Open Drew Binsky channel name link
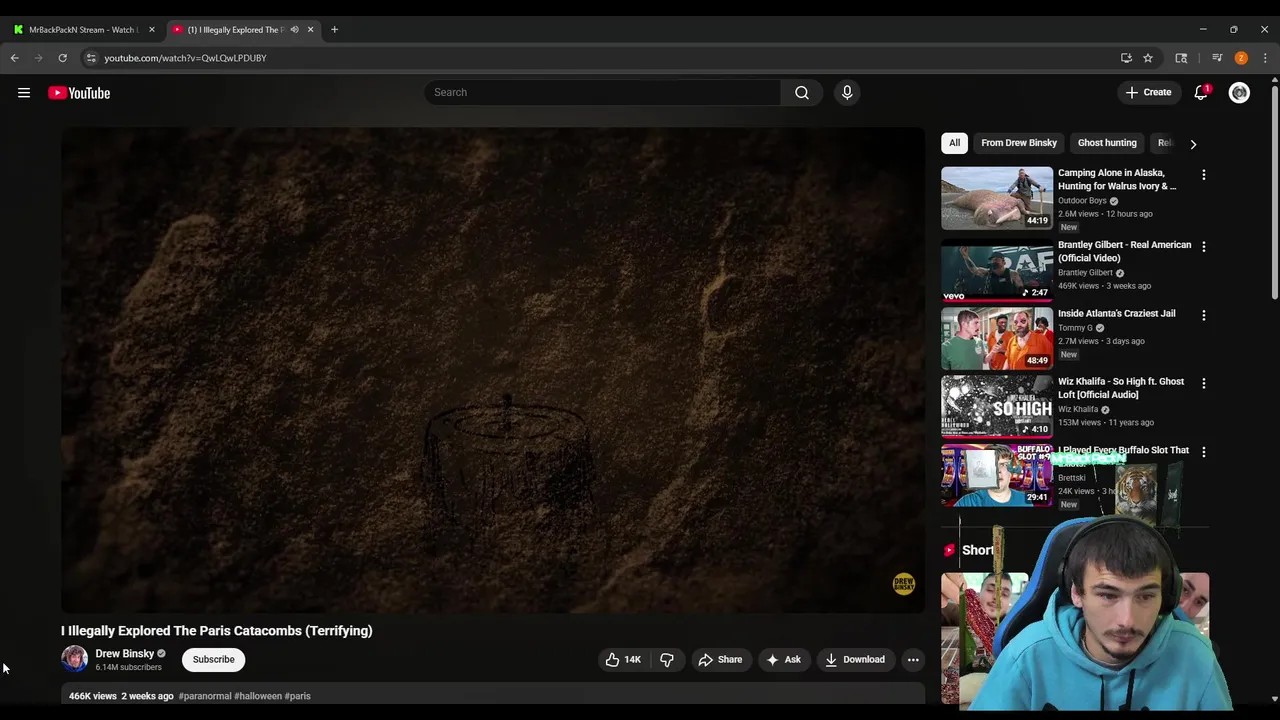Screen dimensions: 1280x720 click(x=124, y=653)
